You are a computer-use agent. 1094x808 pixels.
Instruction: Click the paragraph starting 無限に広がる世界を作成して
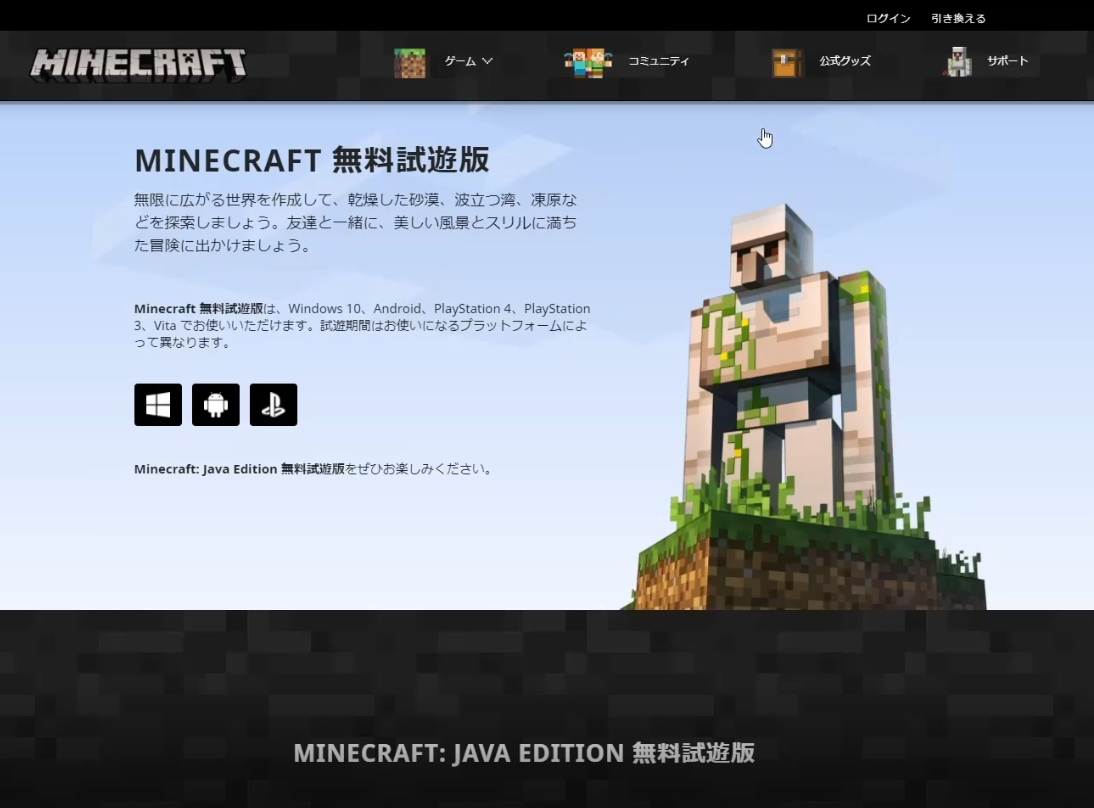coord(356,223)
